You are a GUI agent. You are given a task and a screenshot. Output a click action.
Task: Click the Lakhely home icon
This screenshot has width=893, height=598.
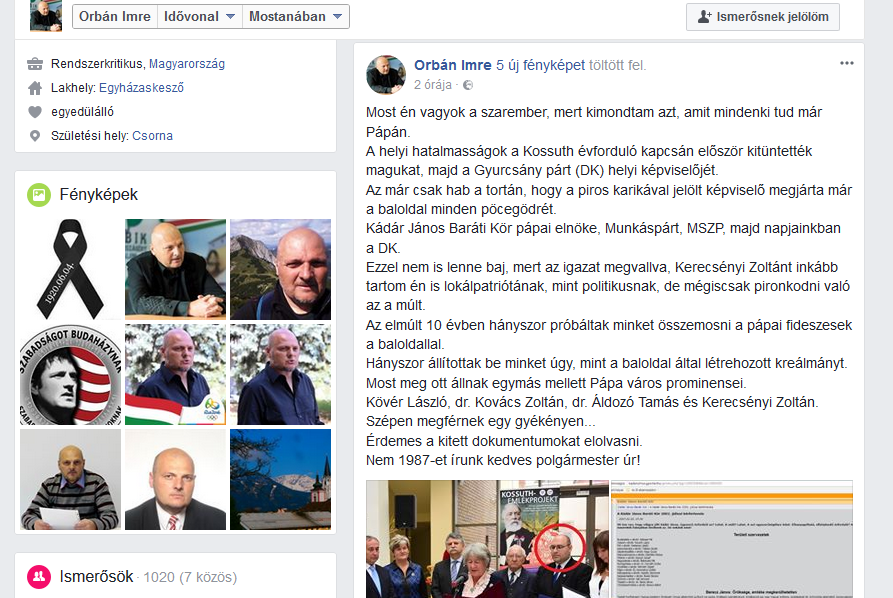pos(35,88)
